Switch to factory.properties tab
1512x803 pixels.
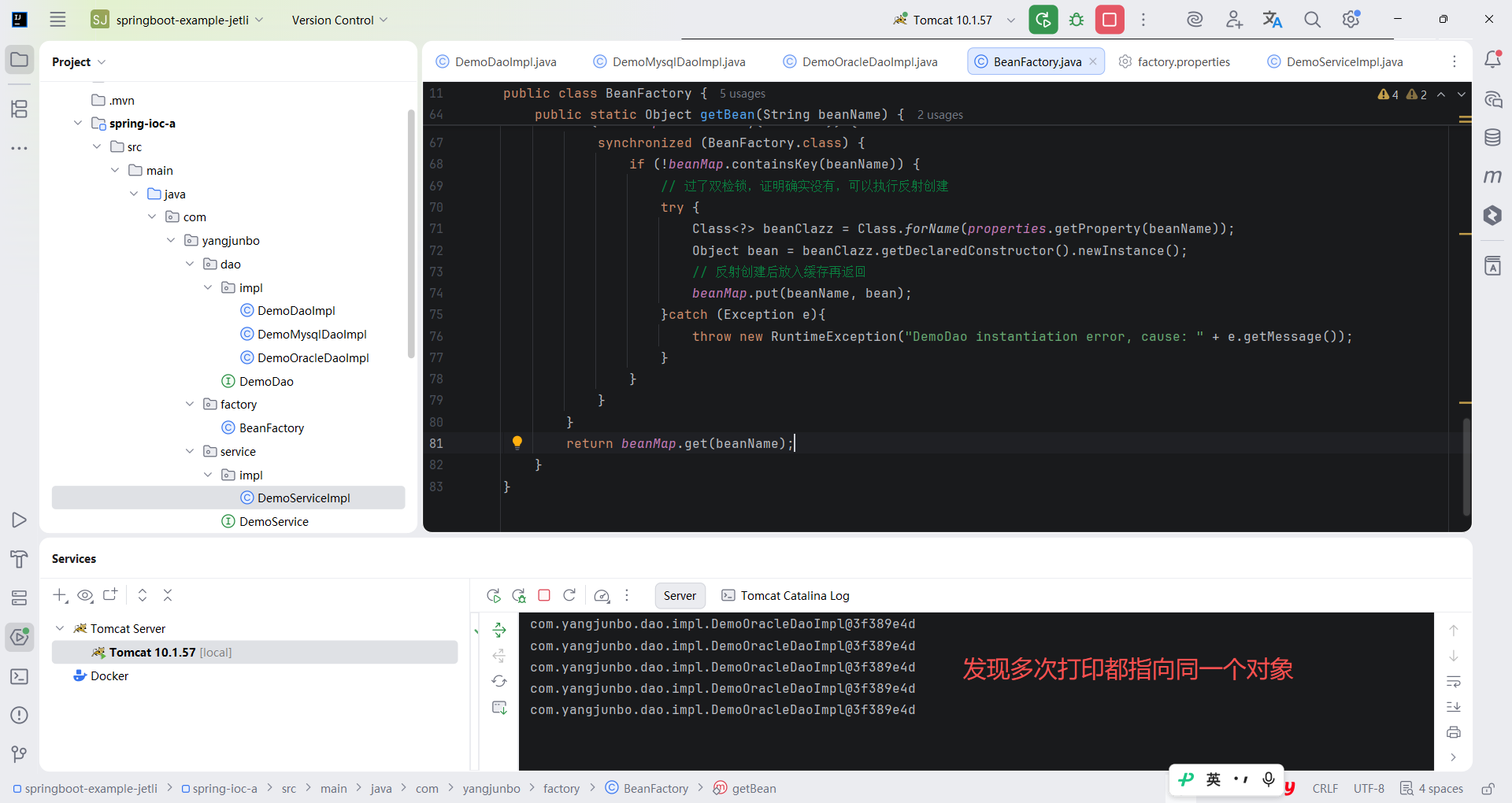click(x=1175, y=61)
